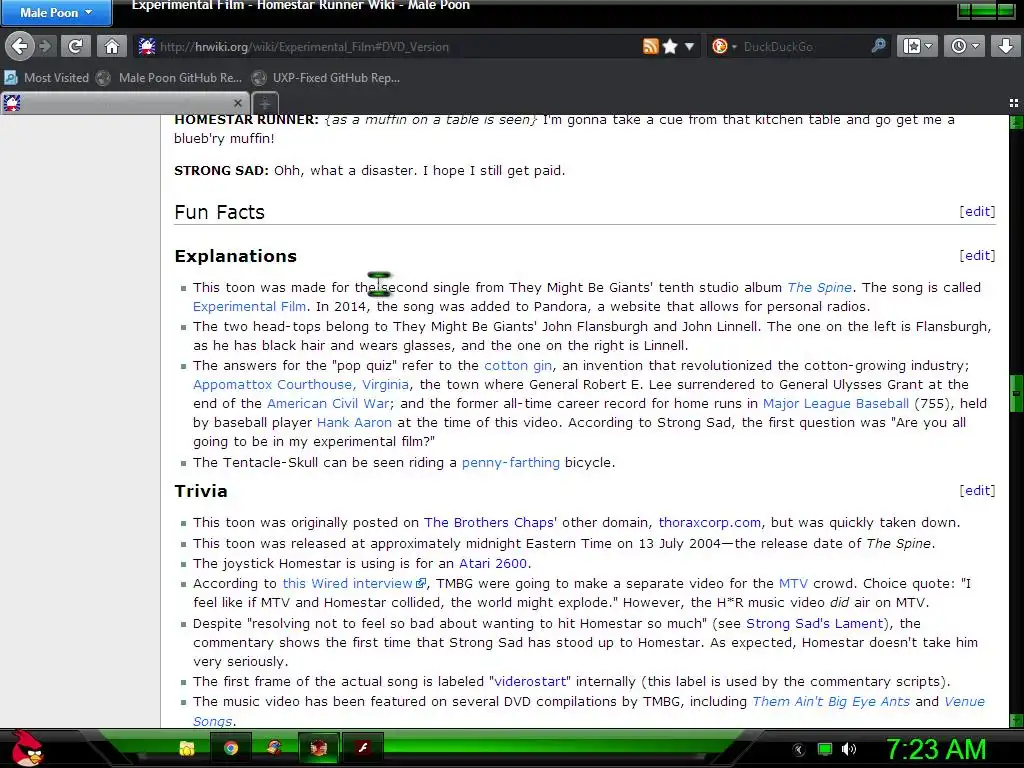Edit the Trivia section
Image resolution: width=1024 pixels, height=768 pixels.
tap(977, 490)
